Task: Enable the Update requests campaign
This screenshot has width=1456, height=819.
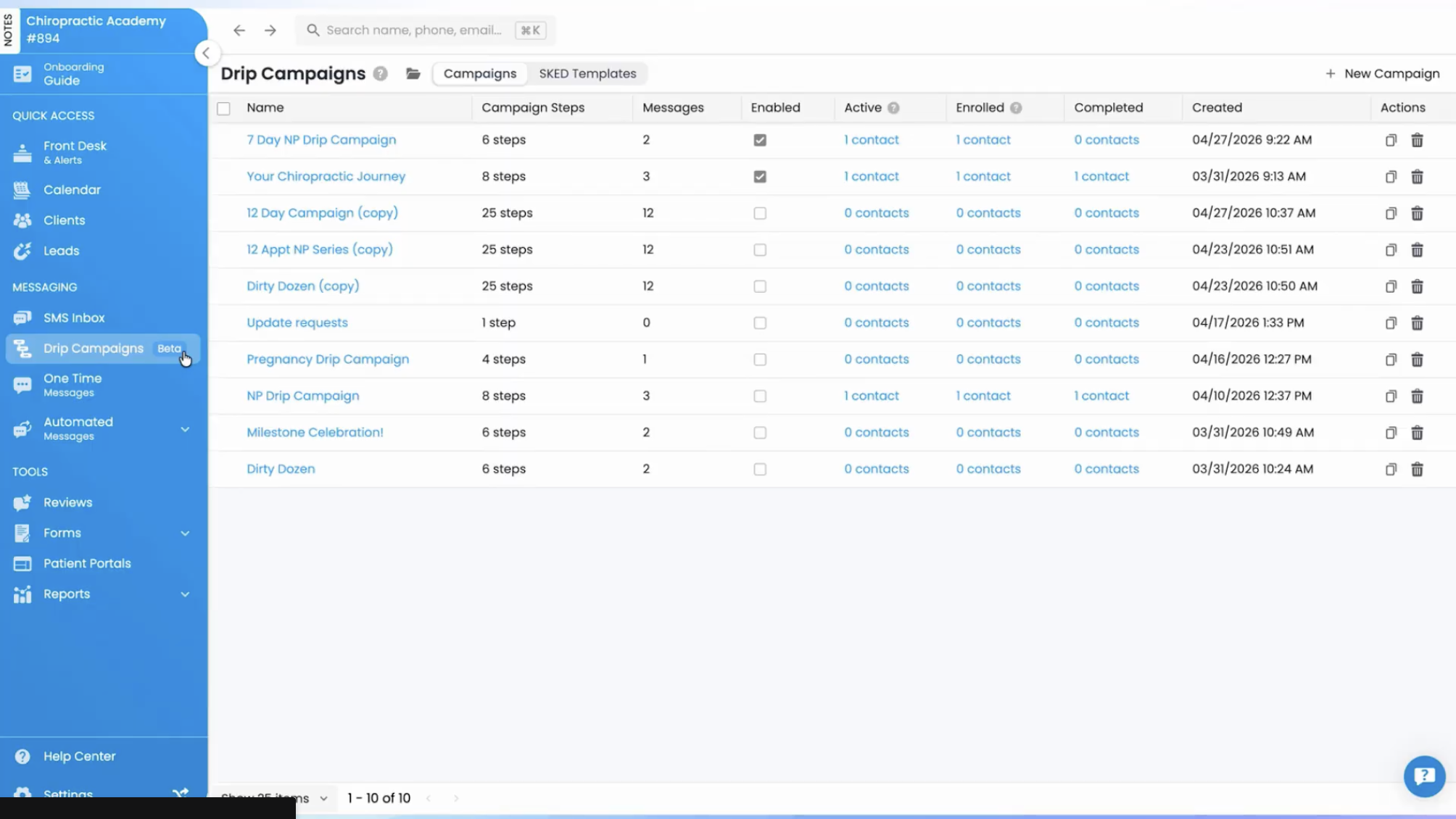Action: click(759, 323)
